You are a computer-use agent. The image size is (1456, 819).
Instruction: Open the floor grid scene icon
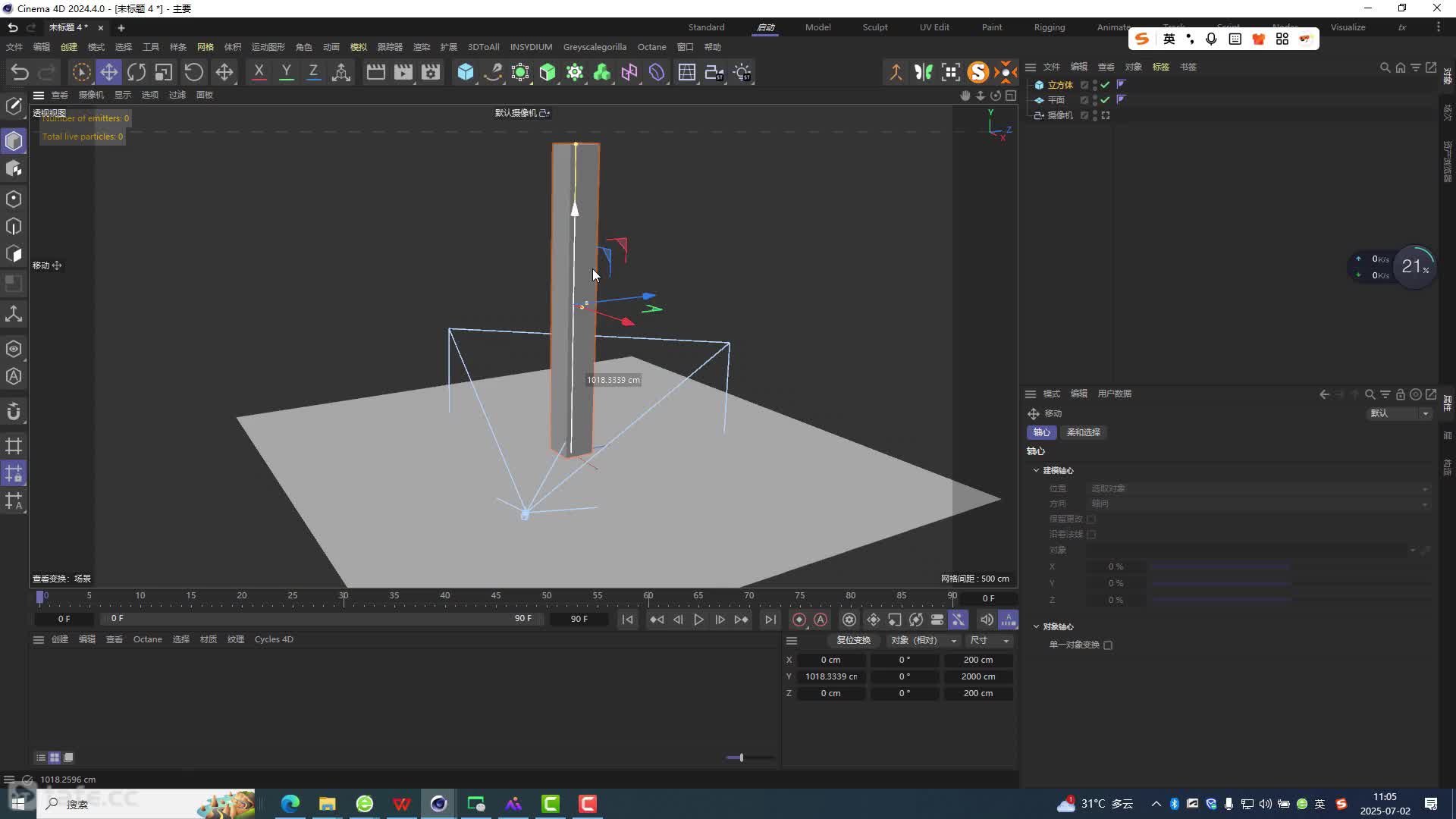[x=687, y=72]
